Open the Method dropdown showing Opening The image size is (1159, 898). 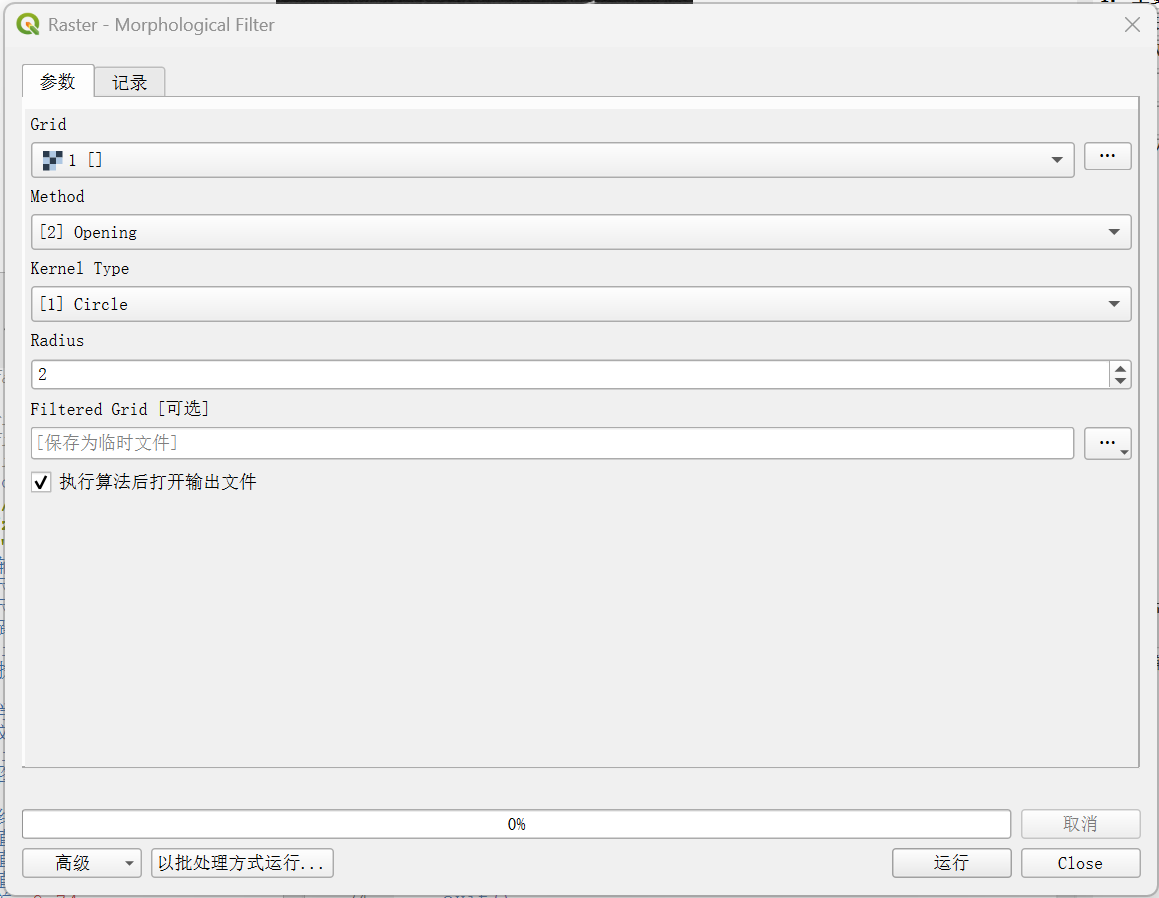click(580, 232)
